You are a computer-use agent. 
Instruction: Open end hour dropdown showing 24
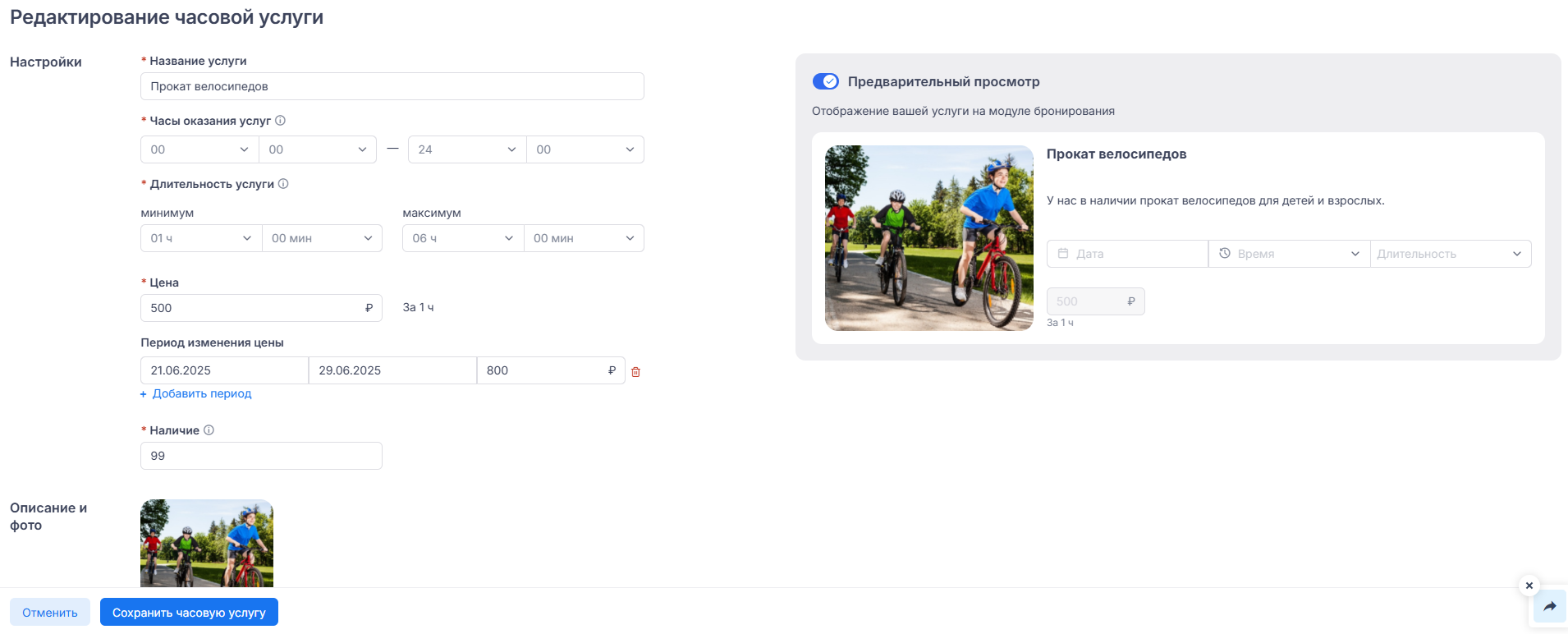click(467, 149)
